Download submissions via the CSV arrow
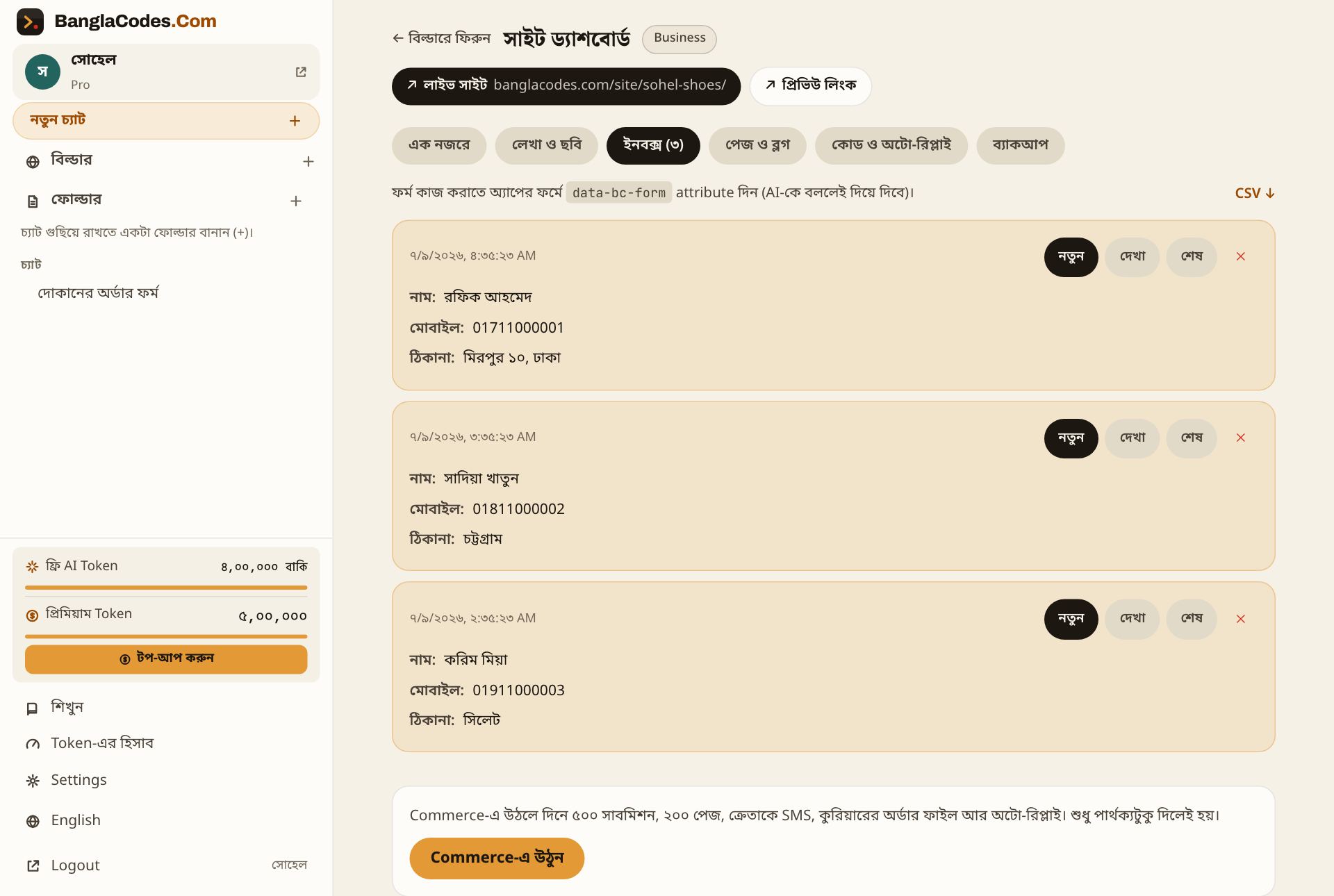Viewport: 1334px width, 896px height. 1254,193
